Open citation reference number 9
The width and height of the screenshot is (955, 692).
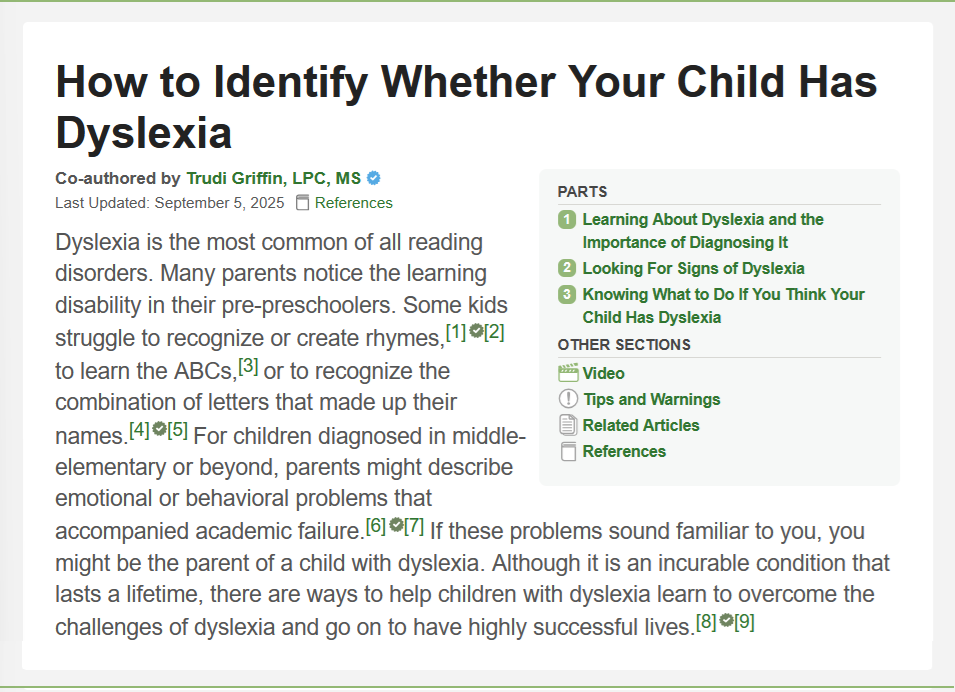click(745, 622)
